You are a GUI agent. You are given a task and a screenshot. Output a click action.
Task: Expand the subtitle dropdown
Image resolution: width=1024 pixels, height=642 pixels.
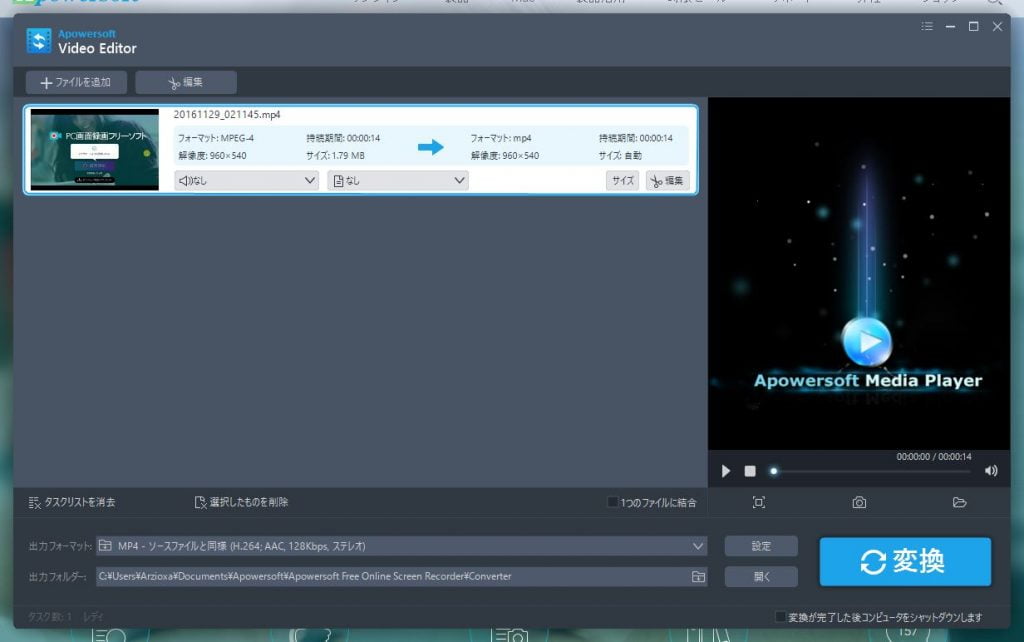[x=398, y=181]
